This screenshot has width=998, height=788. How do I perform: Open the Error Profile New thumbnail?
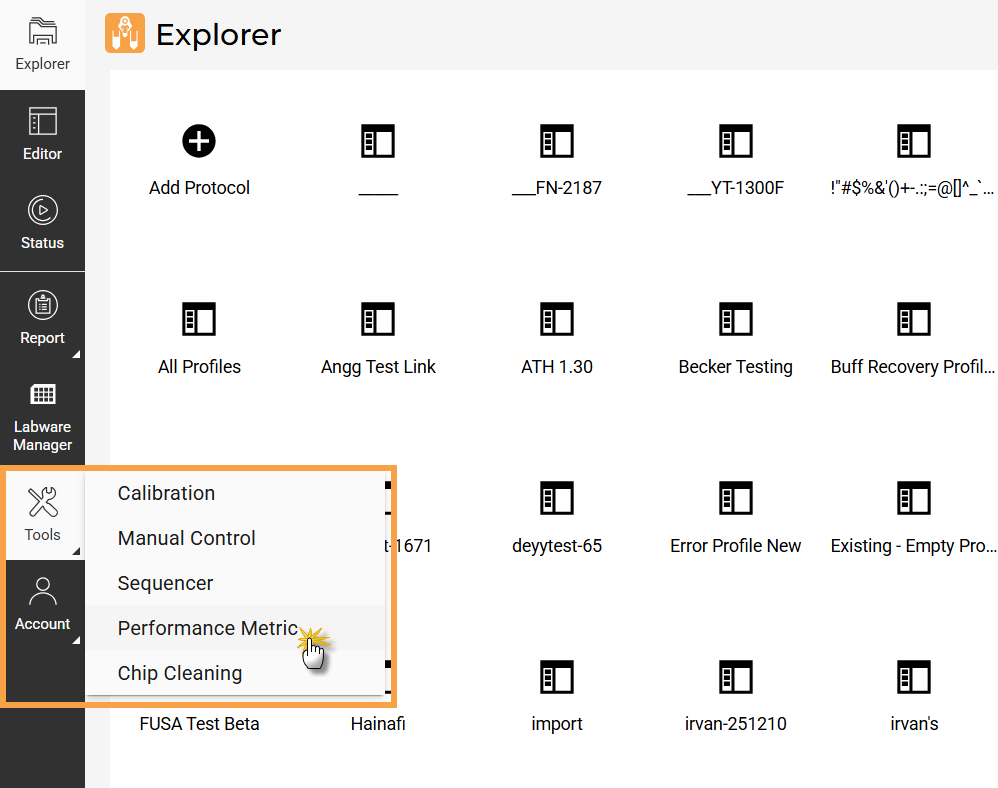click(735, 499)
